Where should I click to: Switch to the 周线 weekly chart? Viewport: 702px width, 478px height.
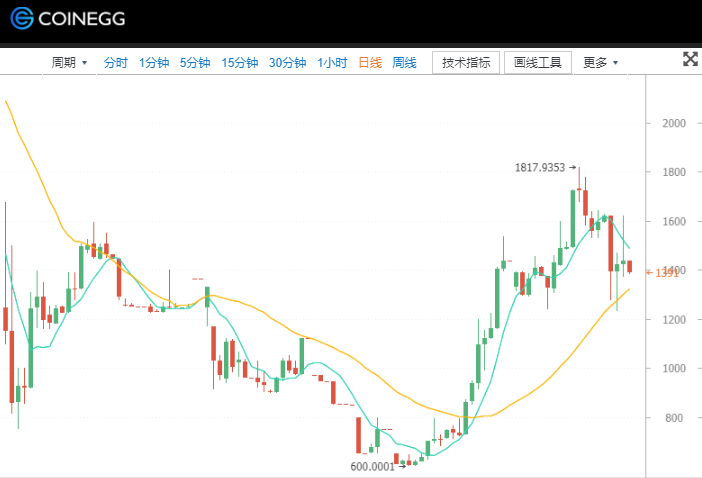pos(404,63)
